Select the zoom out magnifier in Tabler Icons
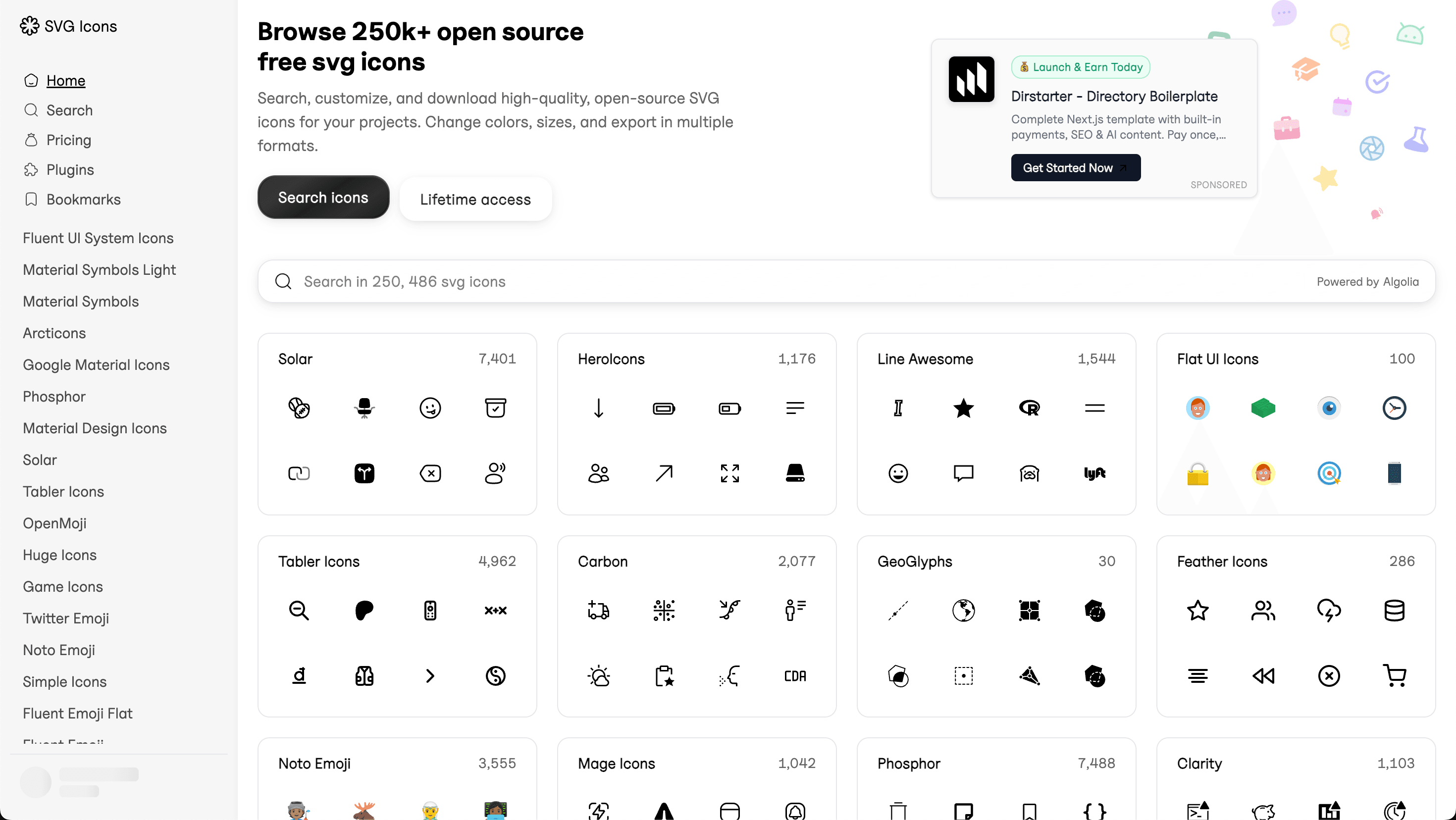The height and width of the screenshot is (820, 1456). click(299, 611)
